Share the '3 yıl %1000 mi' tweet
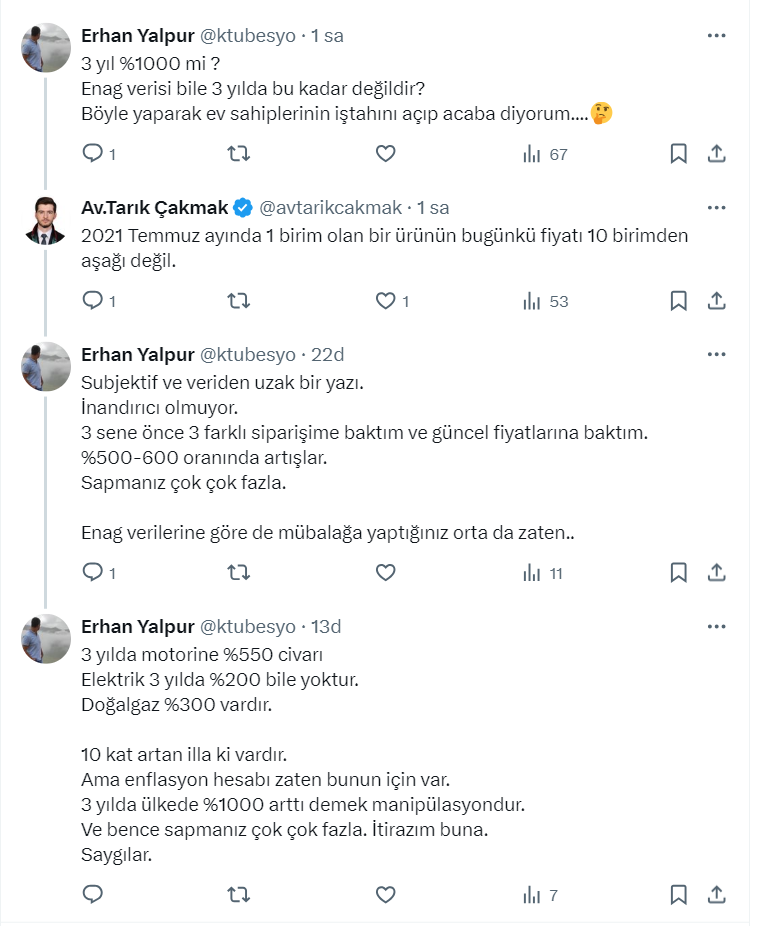The image size is (762, 926). click(x=716, y=154)
